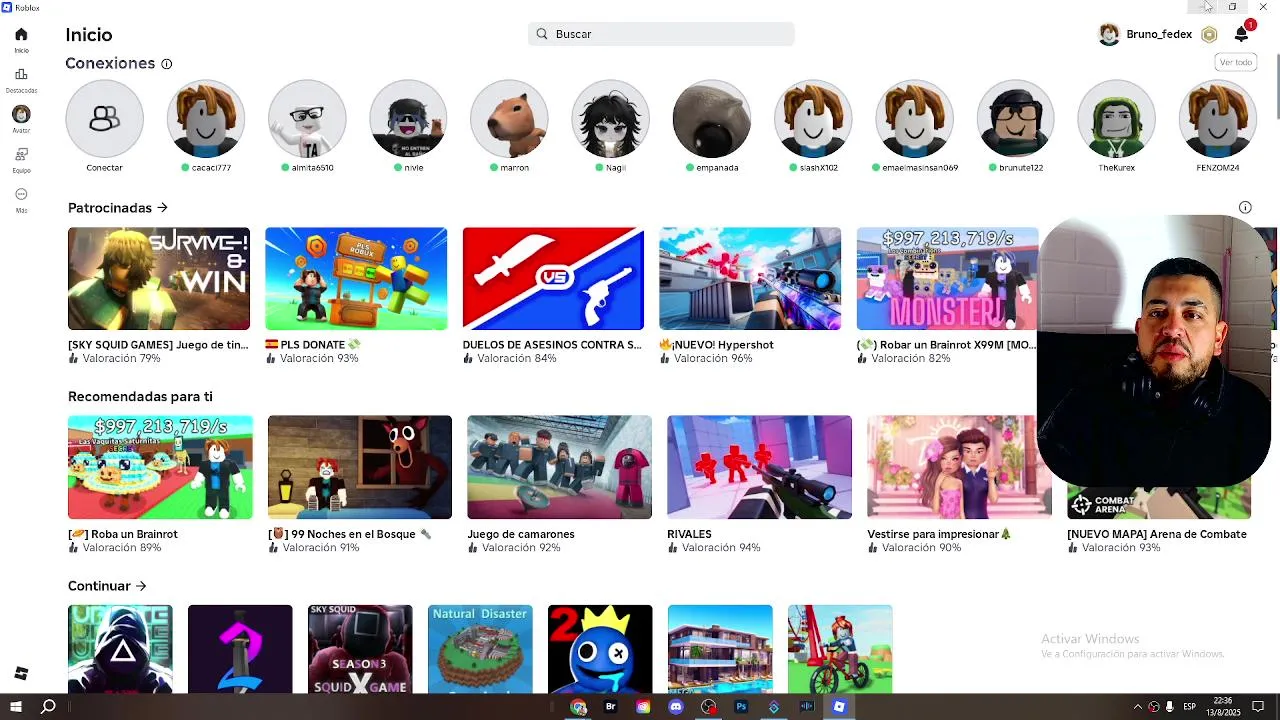Open Photoshop from the taskbar
This screenshot has height=720, width=1280.
741,707
